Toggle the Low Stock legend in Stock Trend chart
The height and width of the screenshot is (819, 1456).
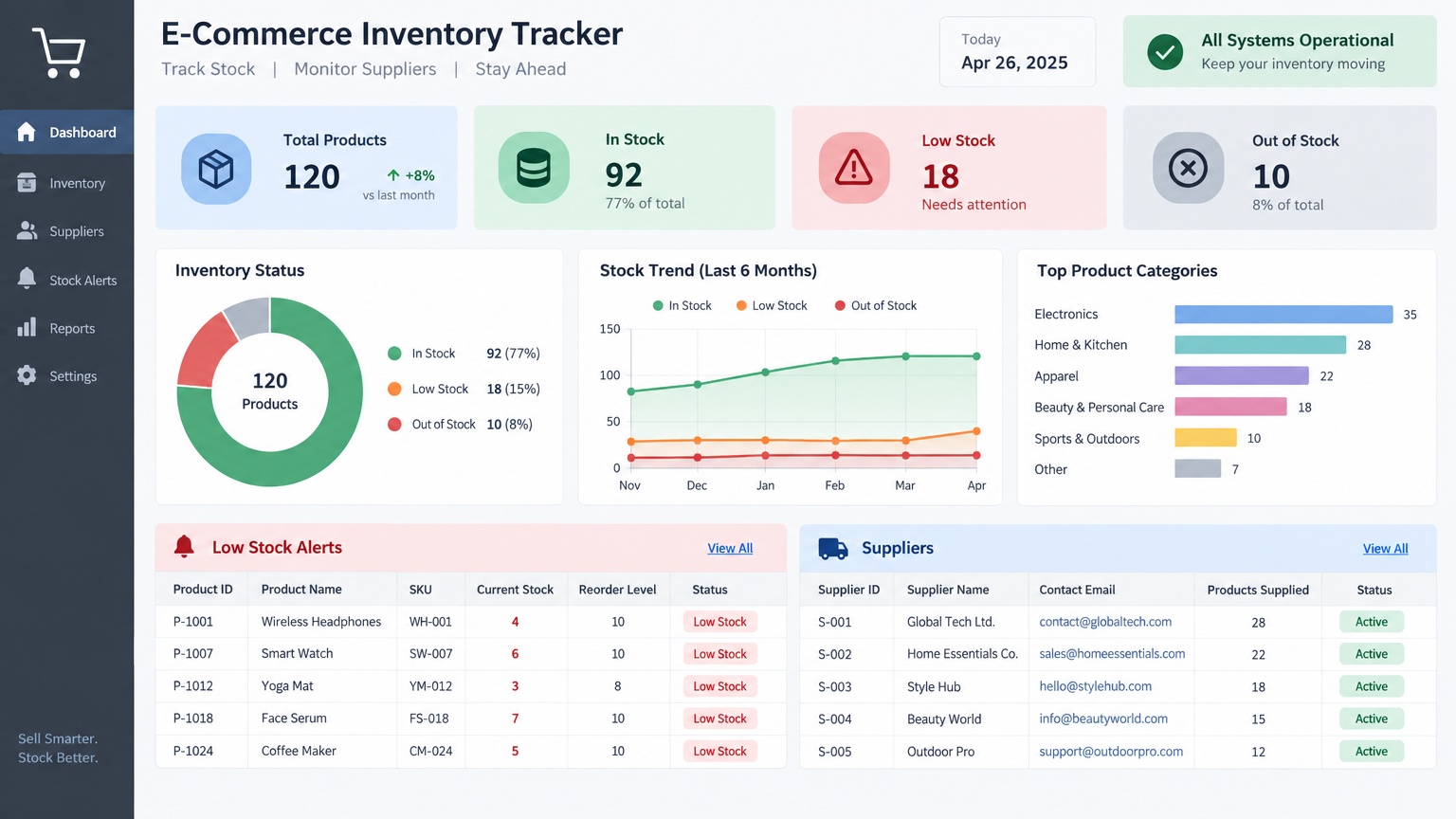(772, 305)
